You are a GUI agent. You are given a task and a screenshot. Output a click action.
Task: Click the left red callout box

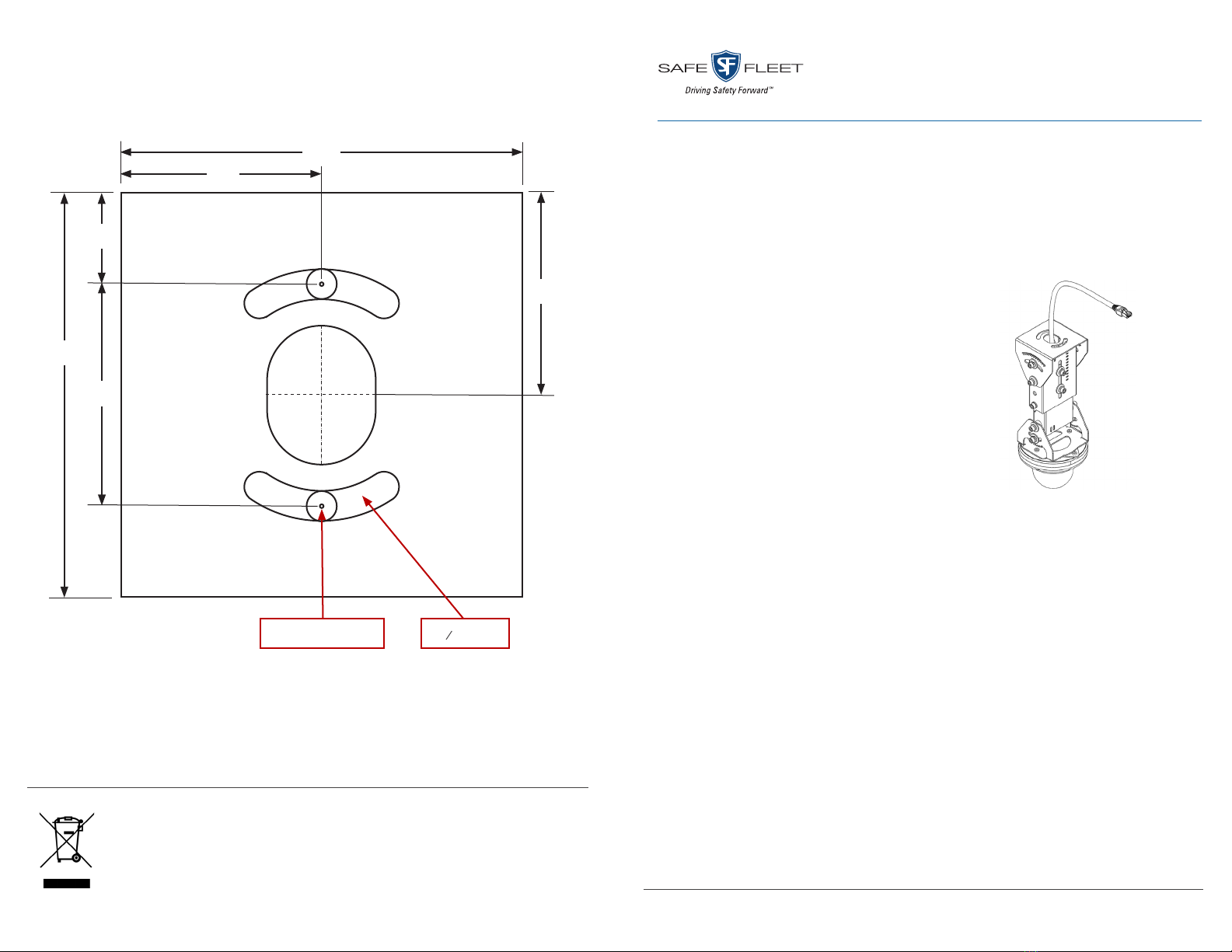point(322,633)
